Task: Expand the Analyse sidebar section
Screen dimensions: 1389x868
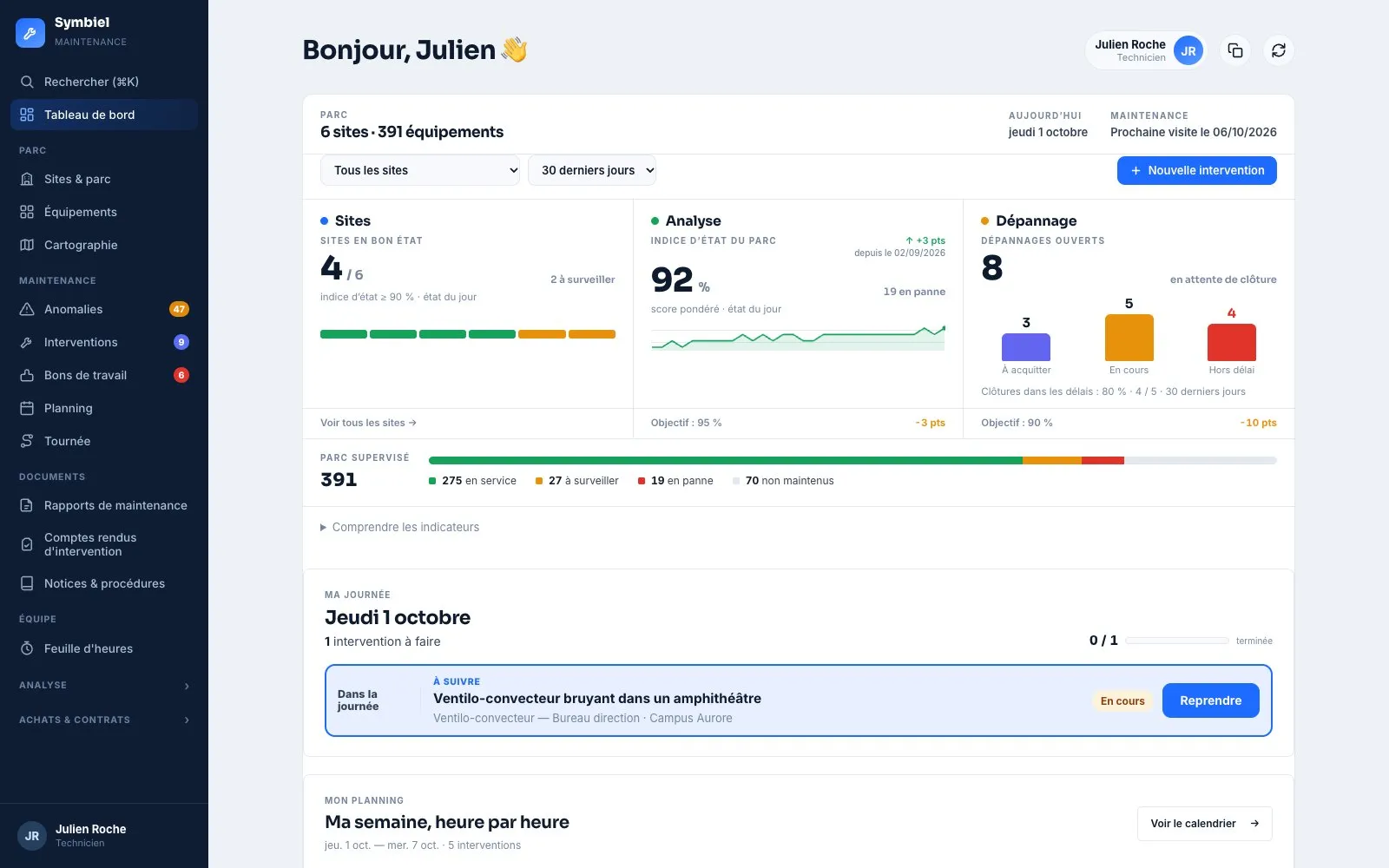Action: coord(104,686)
